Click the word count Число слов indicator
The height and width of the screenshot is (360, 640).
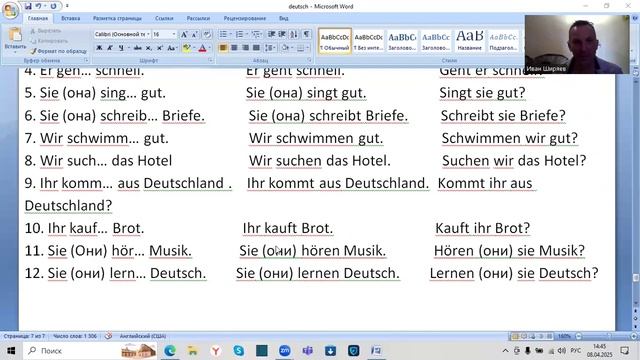[x=75, y=336]
